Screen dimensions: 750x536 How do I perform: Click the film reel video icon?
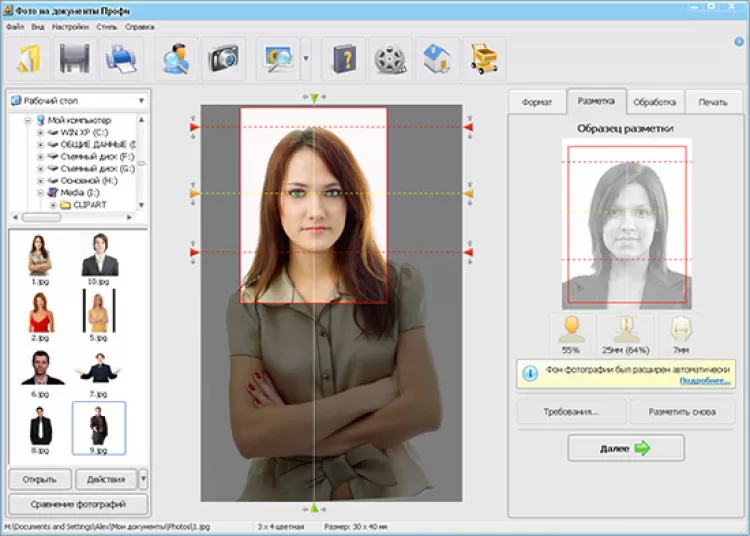(390, 60)
